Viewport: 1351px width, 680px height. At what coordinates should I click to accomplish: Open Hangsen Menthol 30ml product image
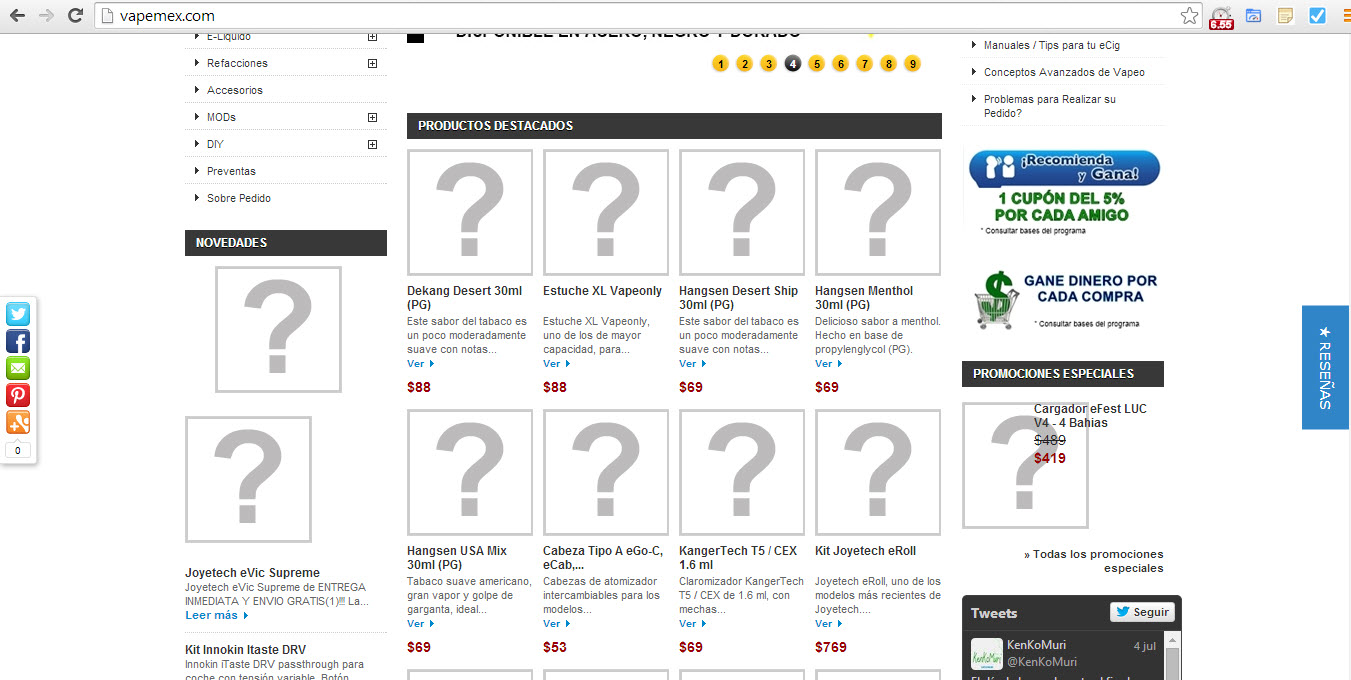click(878, 212)
